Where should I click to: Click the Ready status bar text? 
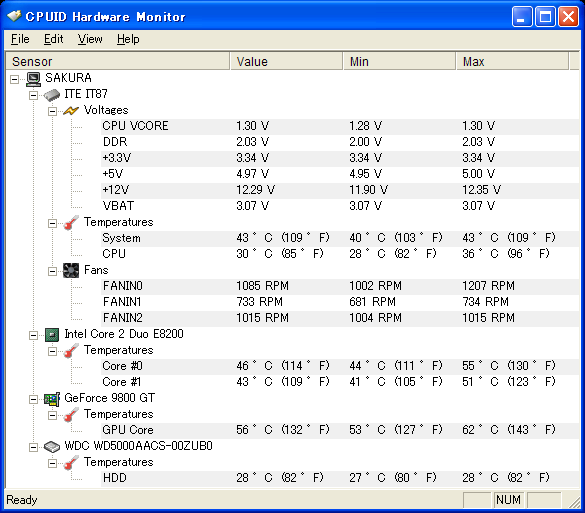[22, 500]
